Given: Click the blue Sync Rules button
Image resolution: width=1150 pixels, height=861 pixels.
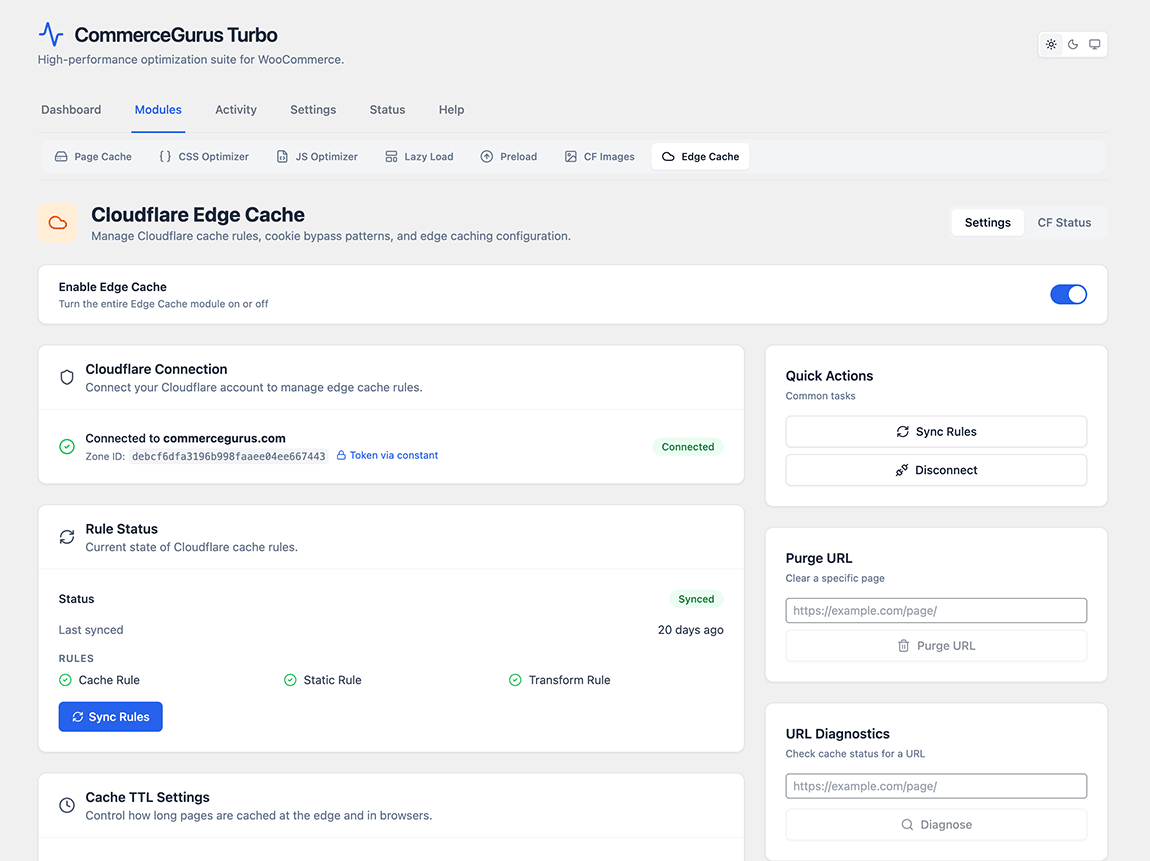Looking at the screenshot, I should (111, 717).
